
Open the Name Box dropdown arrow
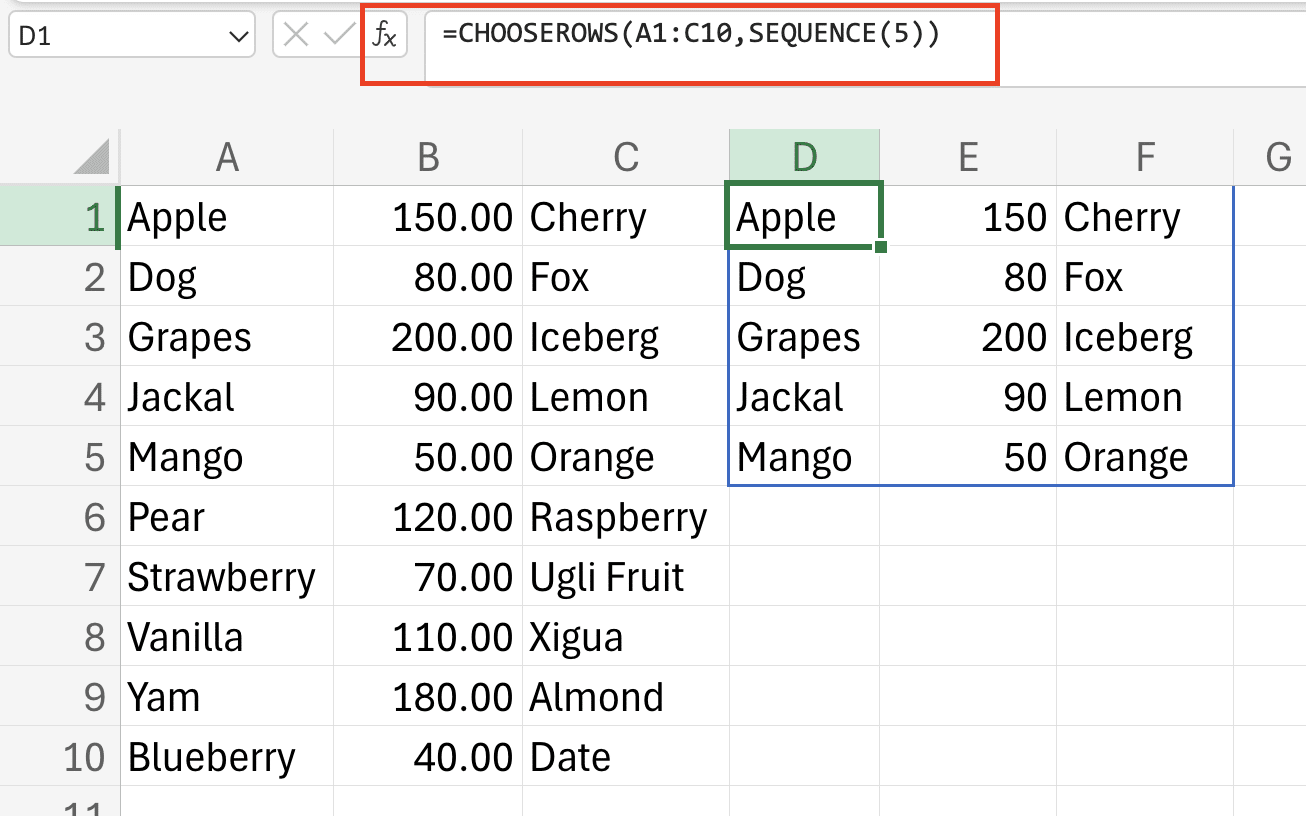239,37
